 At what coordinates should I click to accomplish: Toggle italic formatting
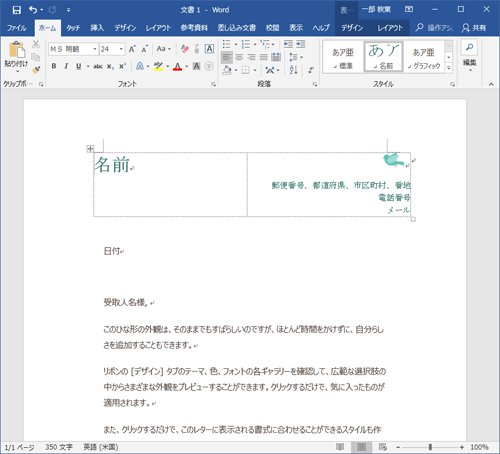pos(66,66)
